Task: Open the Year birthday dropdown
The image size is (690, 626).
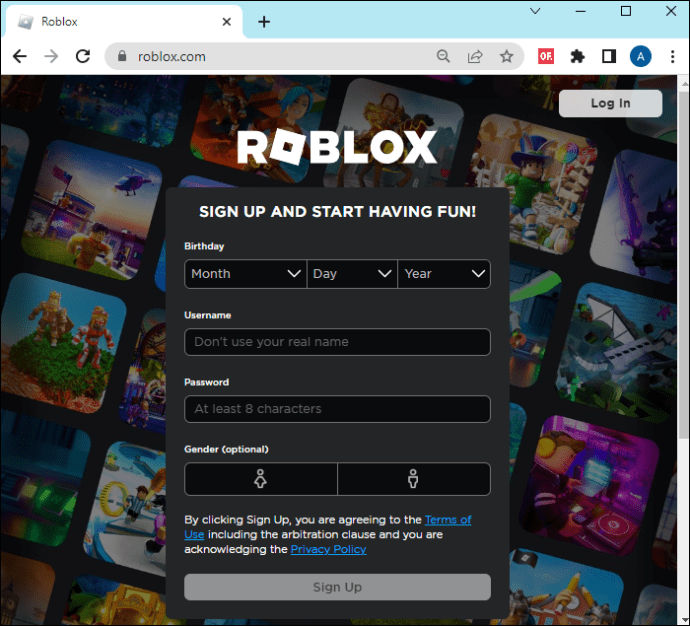Action: click(x=444, y=274)
